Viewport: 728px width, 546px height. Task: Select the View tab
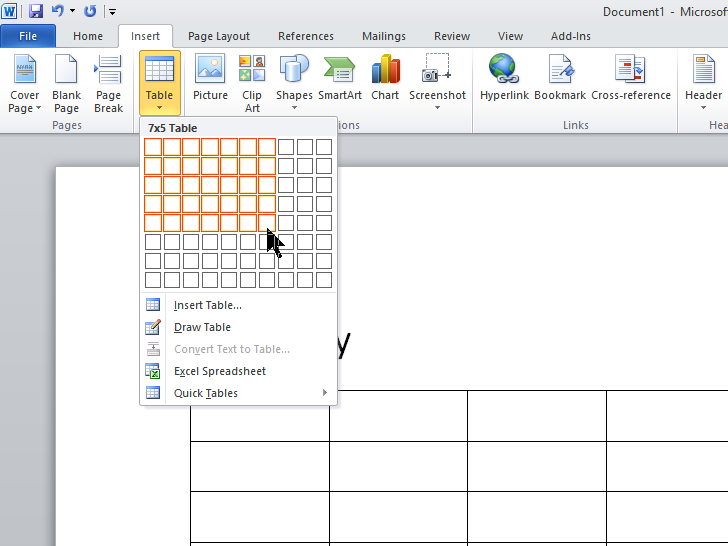click(510, 36)
